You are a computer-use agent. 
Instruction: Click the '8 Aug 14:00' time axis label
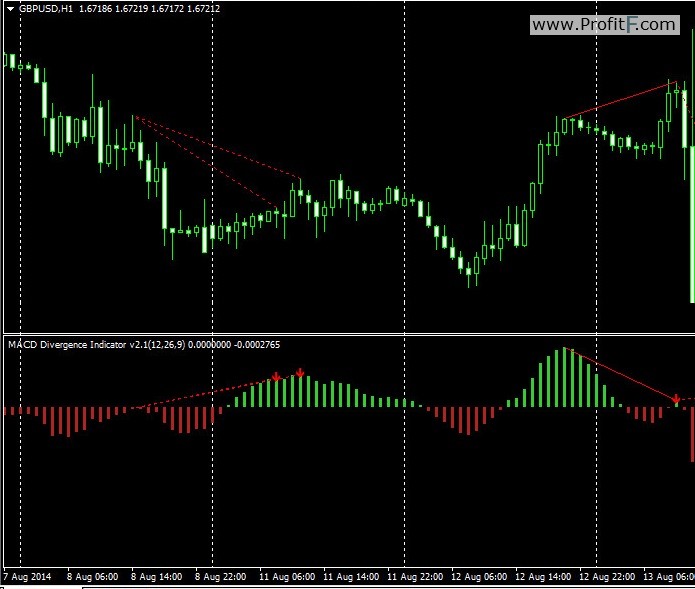click(156, 577)
